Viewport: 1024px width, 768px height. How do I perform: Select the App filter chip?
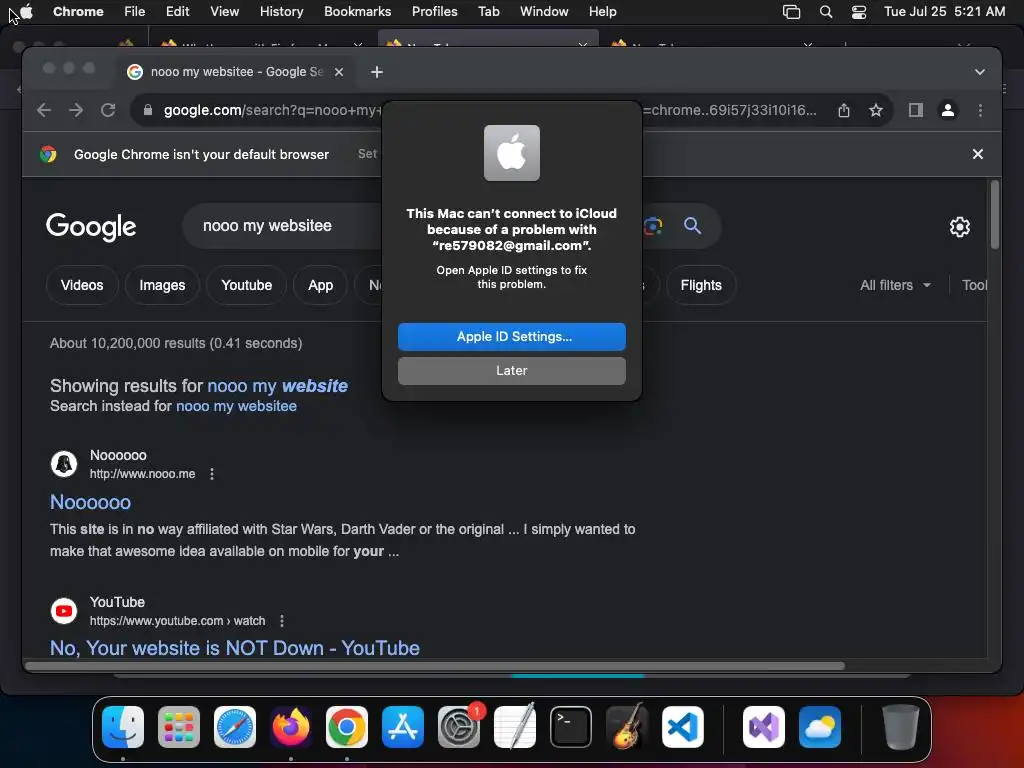click(320, 285)
